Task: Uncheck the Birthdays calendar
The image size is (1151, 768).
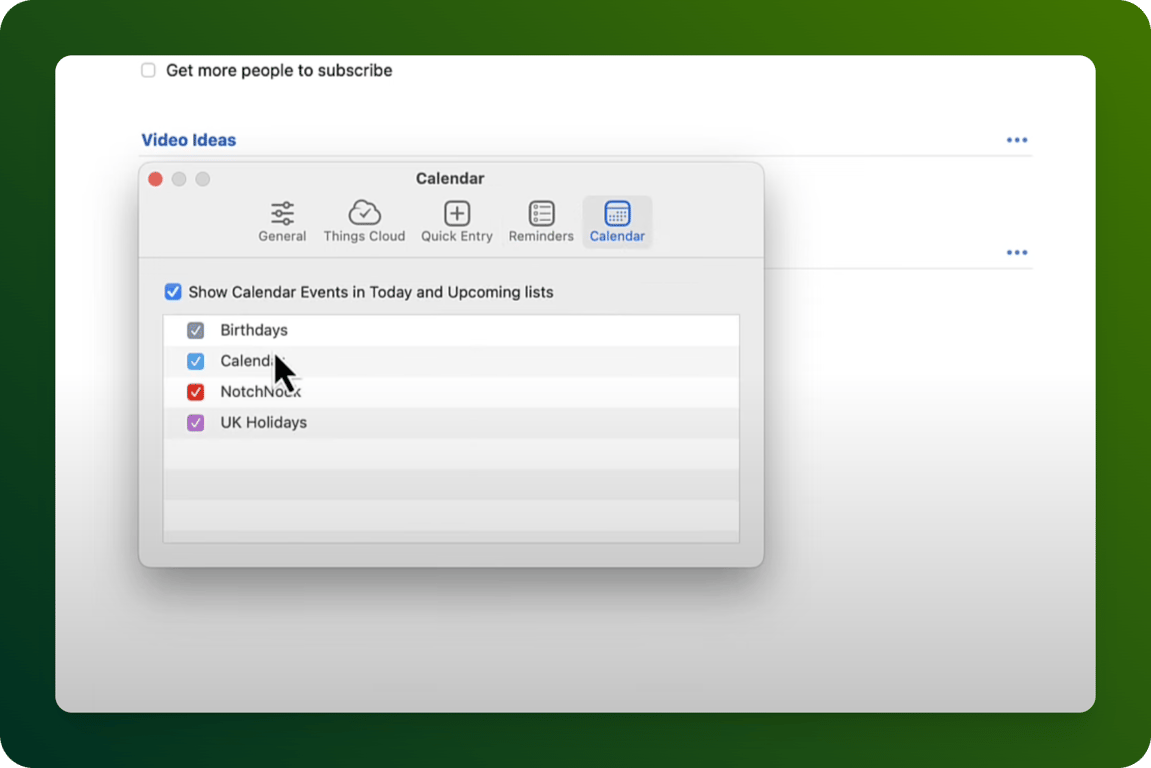Action: (x=195, y=330)
